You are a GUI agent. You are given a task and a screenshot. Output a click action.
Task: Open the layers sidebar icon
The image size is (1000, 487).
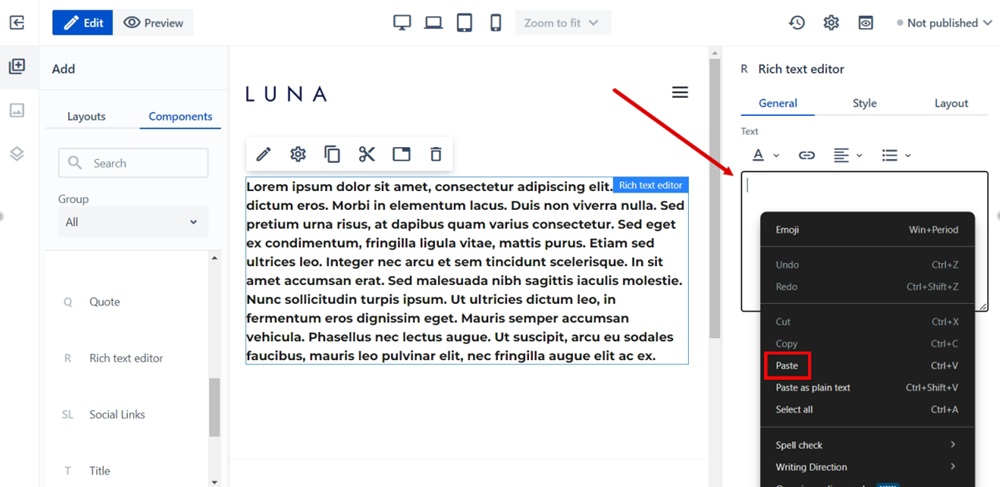click(x=17, y=154)
